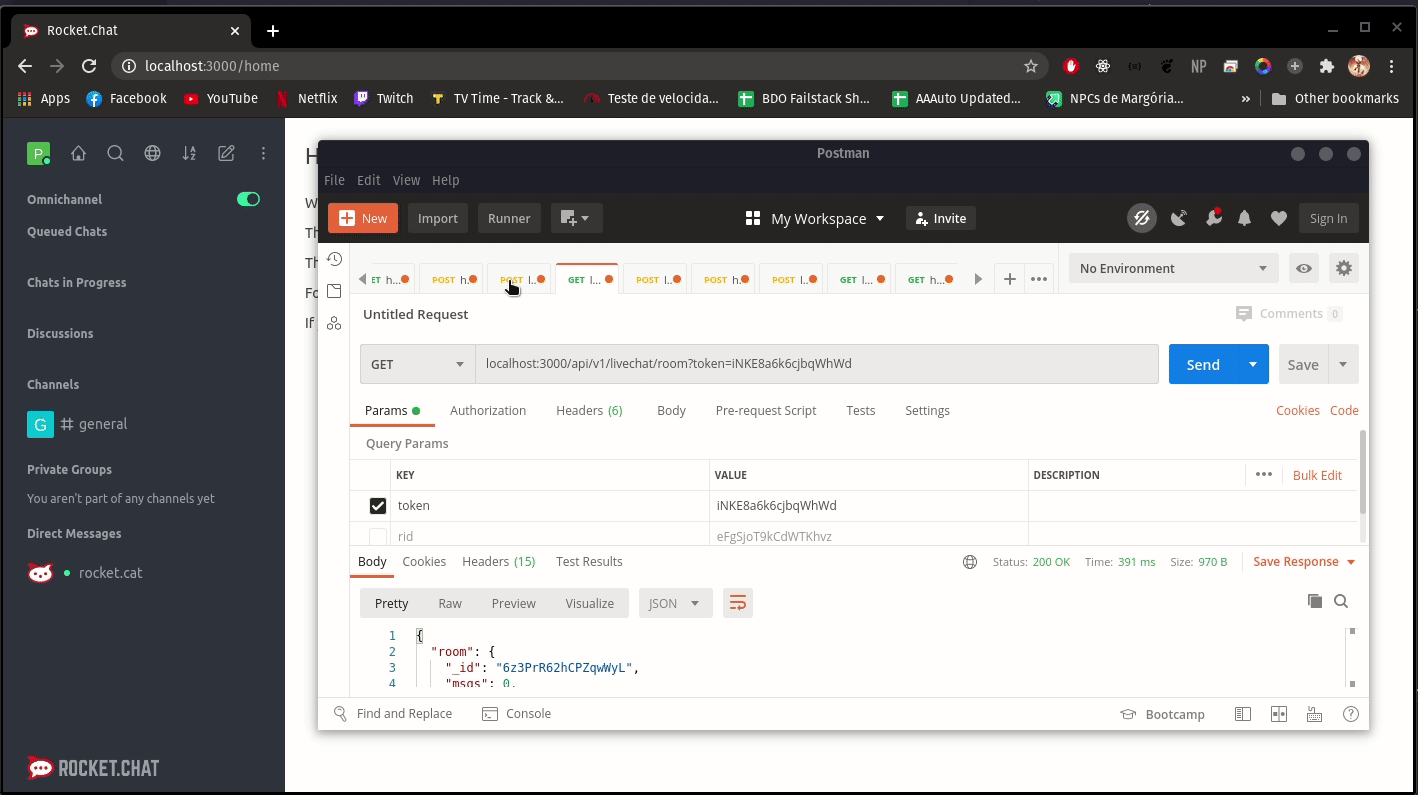Open the Postman File menu
Image resolution: width=1418 pixels, height=795 pixels.
(x=335, y=180)
